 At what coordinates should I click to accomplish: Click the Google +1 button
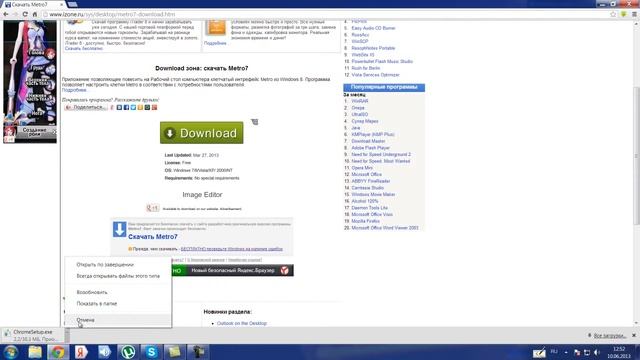pos(153,208)
